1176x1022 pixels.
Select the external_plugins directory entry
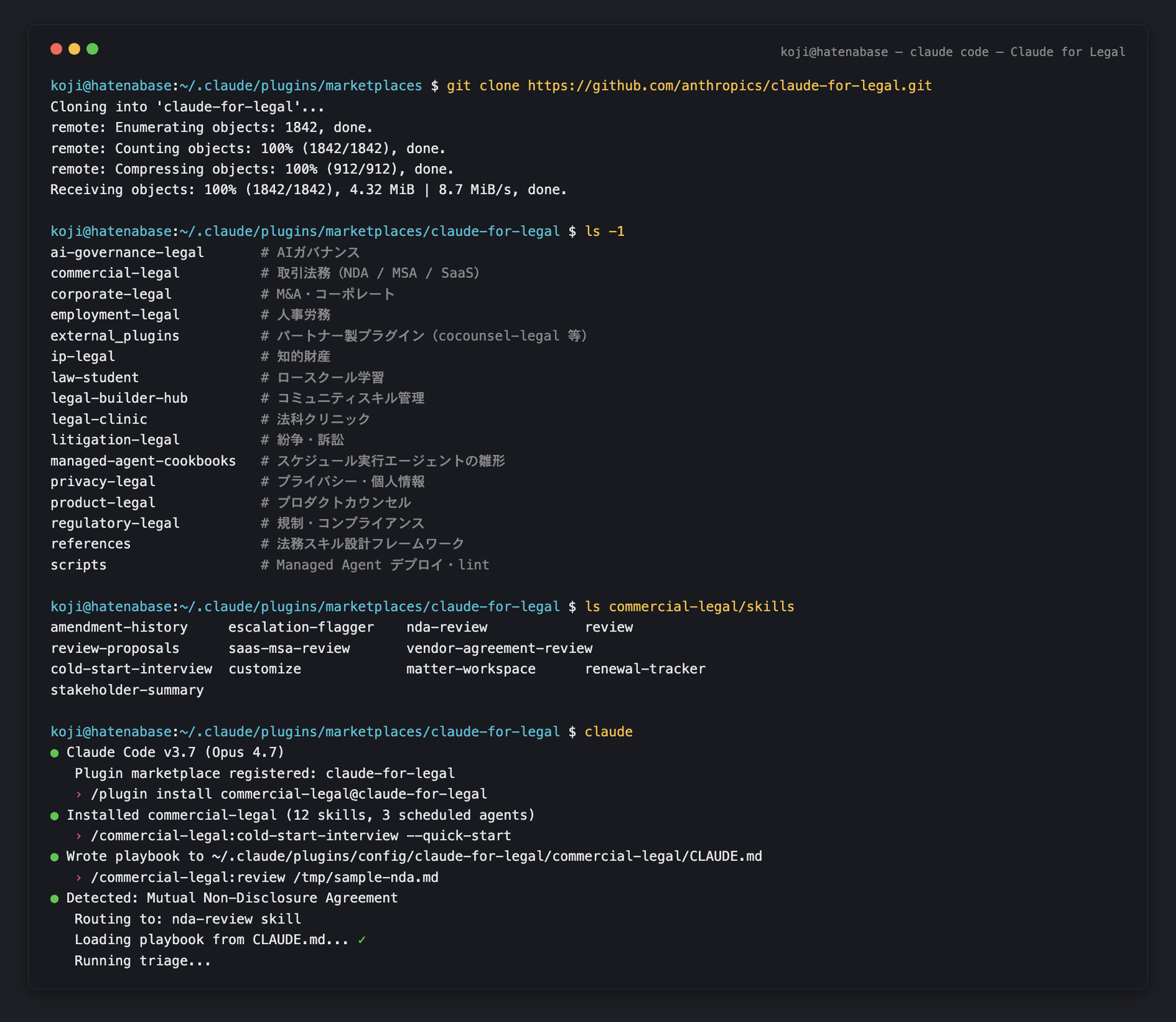pos(115,336)
